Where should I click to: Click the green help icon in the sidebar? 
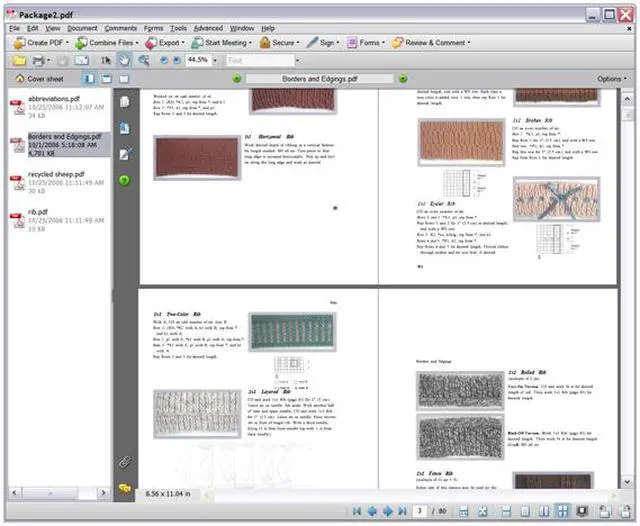(x=125, y=180)
